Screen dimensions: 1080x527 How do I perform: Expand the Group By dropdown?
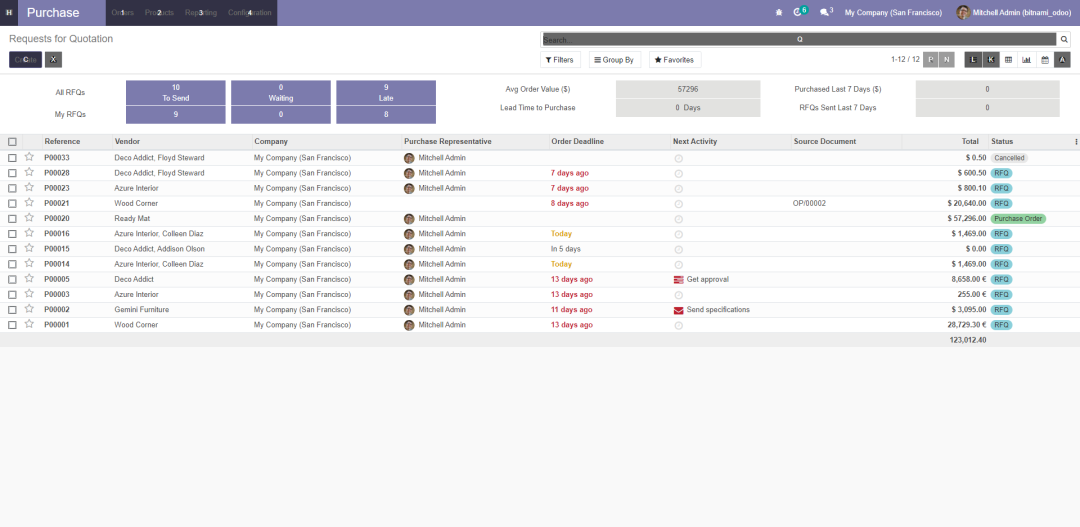coord(614,60)
